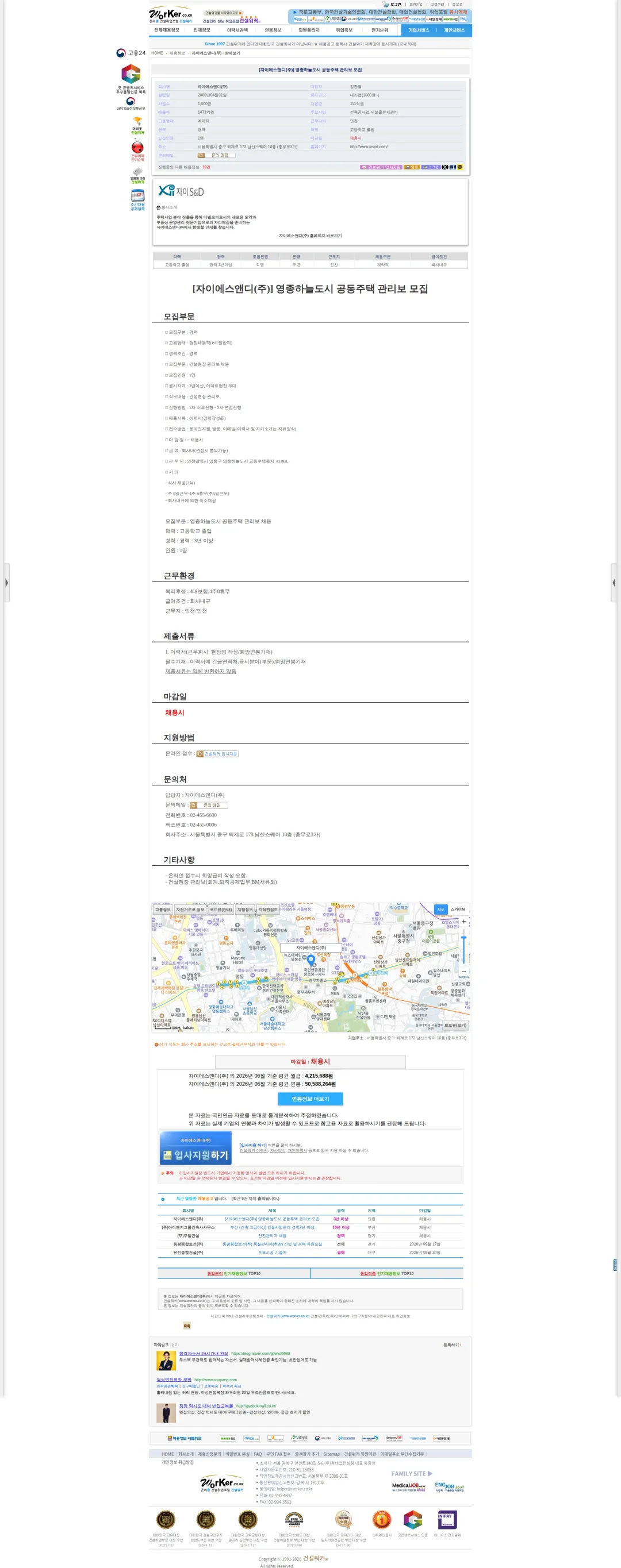Open the 합격자소서 24시간내 완성 ad link

tap(204, 1354)
